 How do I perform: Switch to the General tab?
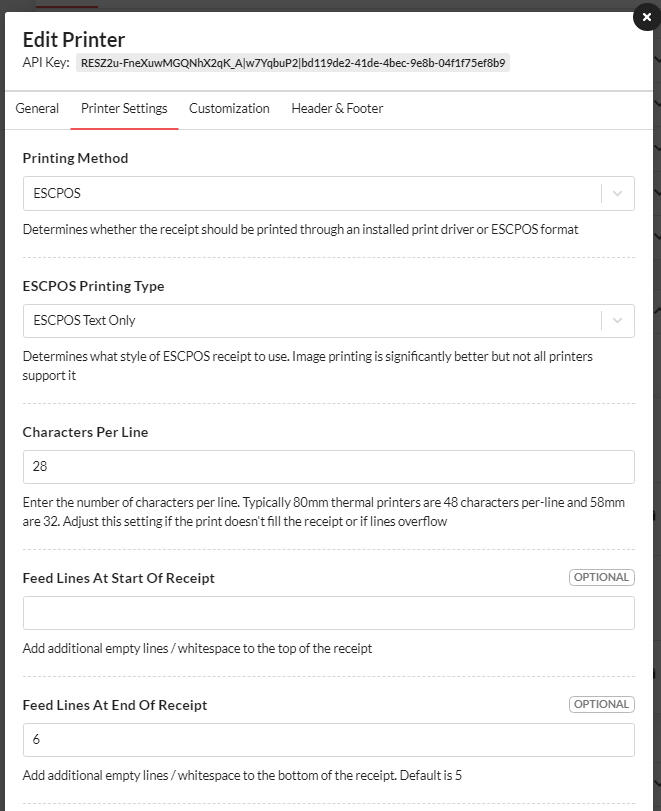click(37, 109)
